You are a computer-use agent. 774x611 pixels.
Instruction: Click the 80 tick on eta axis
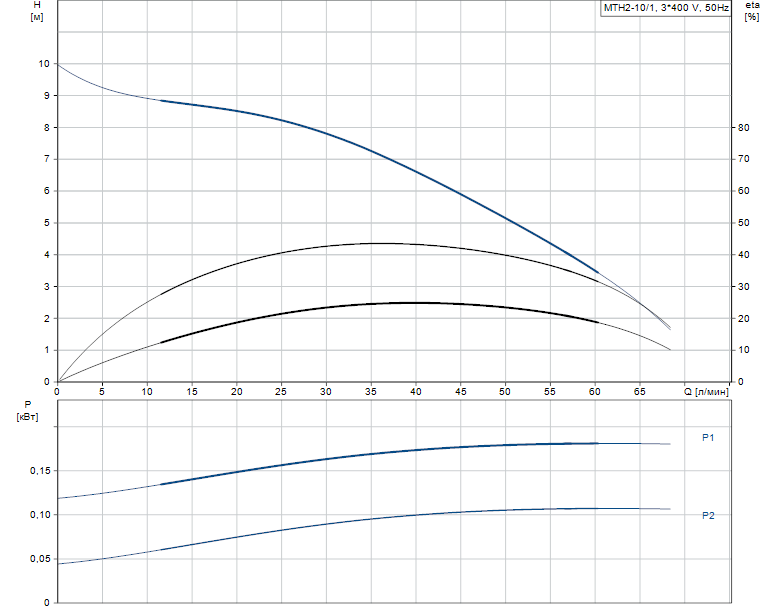click(743, 127)
